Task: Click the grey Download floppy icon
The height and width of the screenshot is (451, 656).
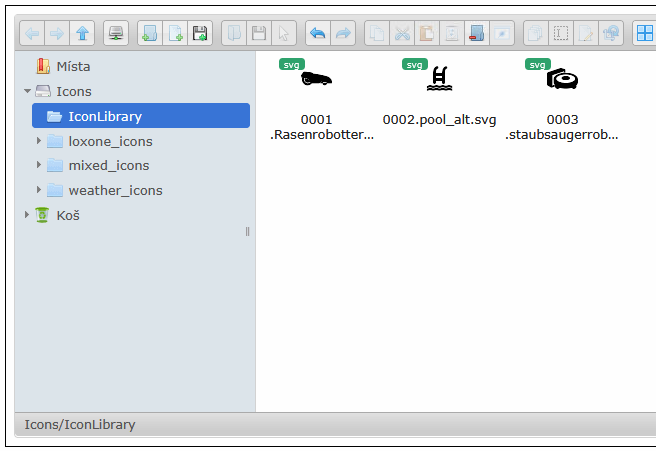Action: (259, 33)
